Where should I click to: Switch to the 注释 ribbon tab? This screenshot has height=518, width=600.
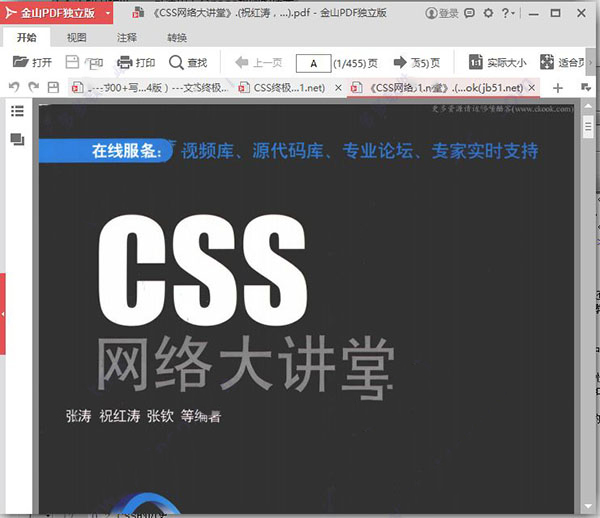(127, 37)
